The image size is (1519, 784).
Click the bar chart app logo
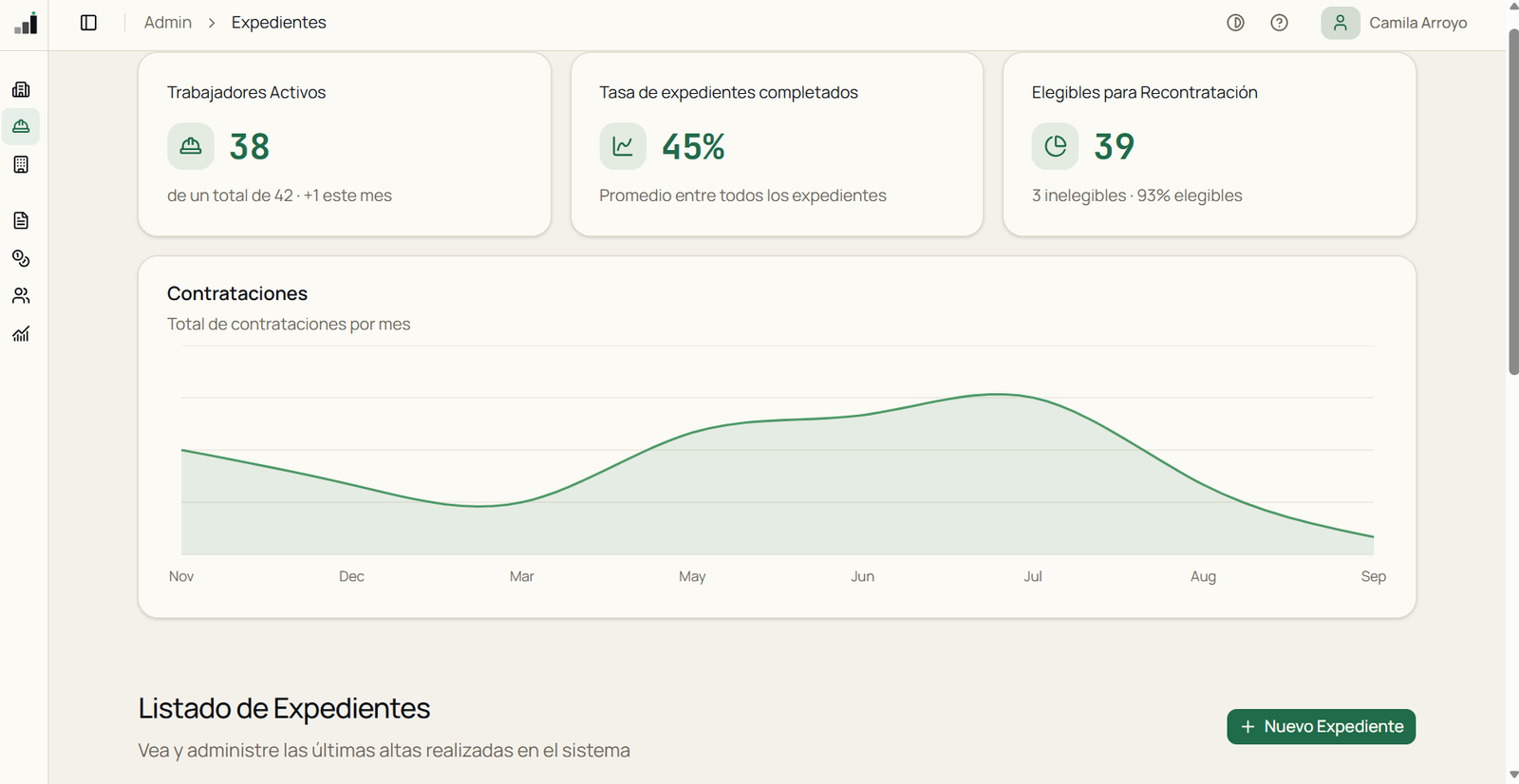click(26, 23)
